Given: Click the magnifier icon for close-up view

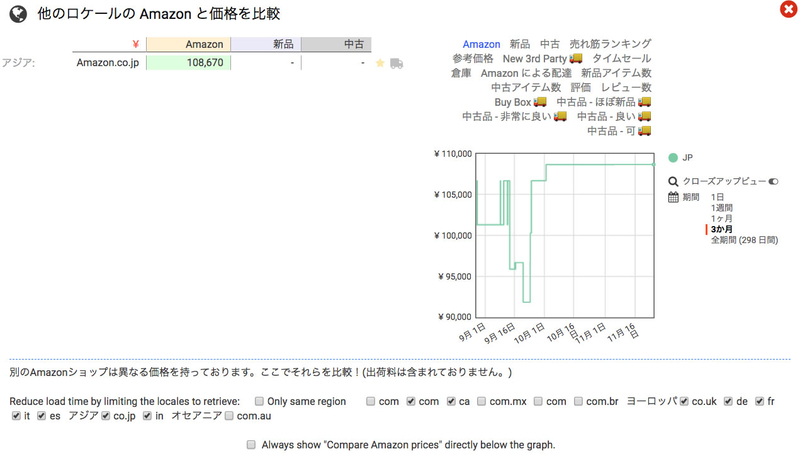Looking at the screenshot, I should pos(673,182).
